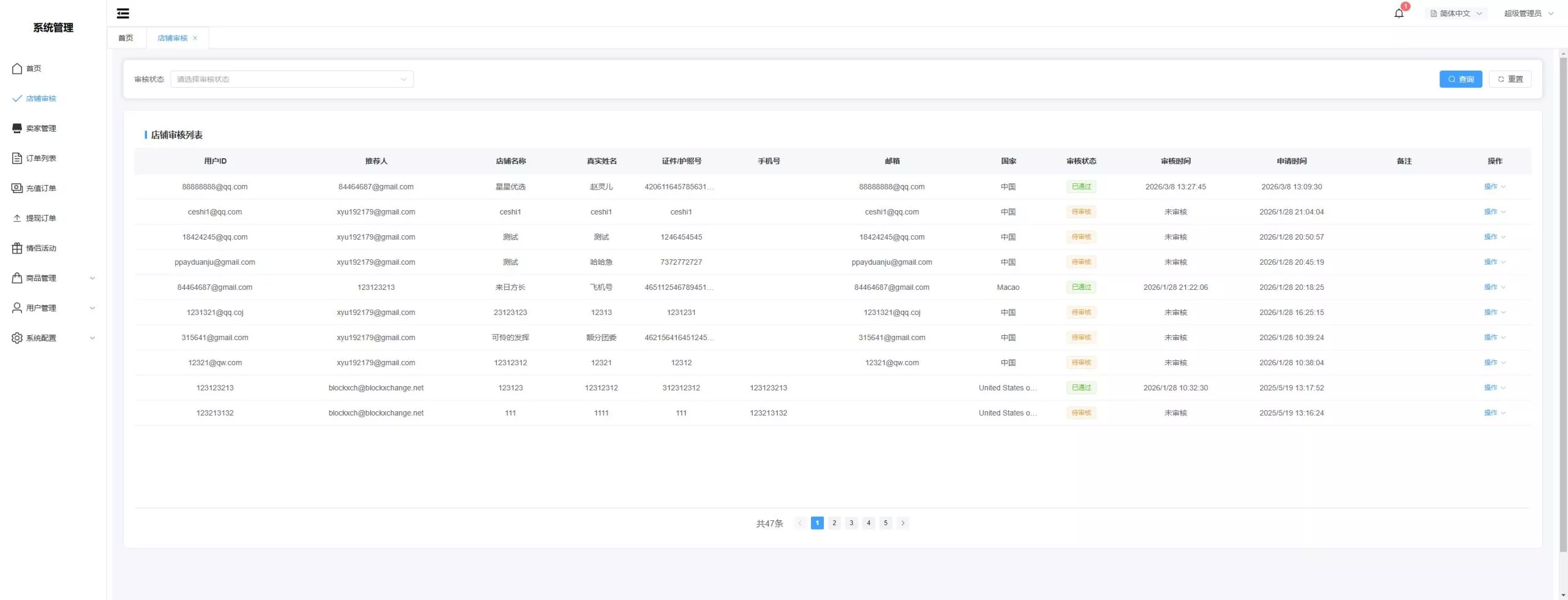Open the 审核状态 select dropdown

pos(292,79)
